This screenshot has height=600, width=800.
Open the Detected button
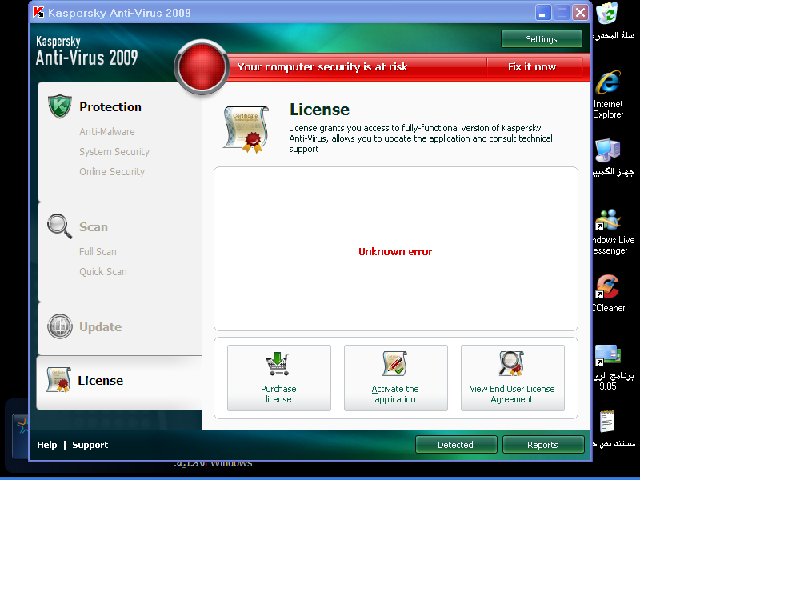click(456, 444)
